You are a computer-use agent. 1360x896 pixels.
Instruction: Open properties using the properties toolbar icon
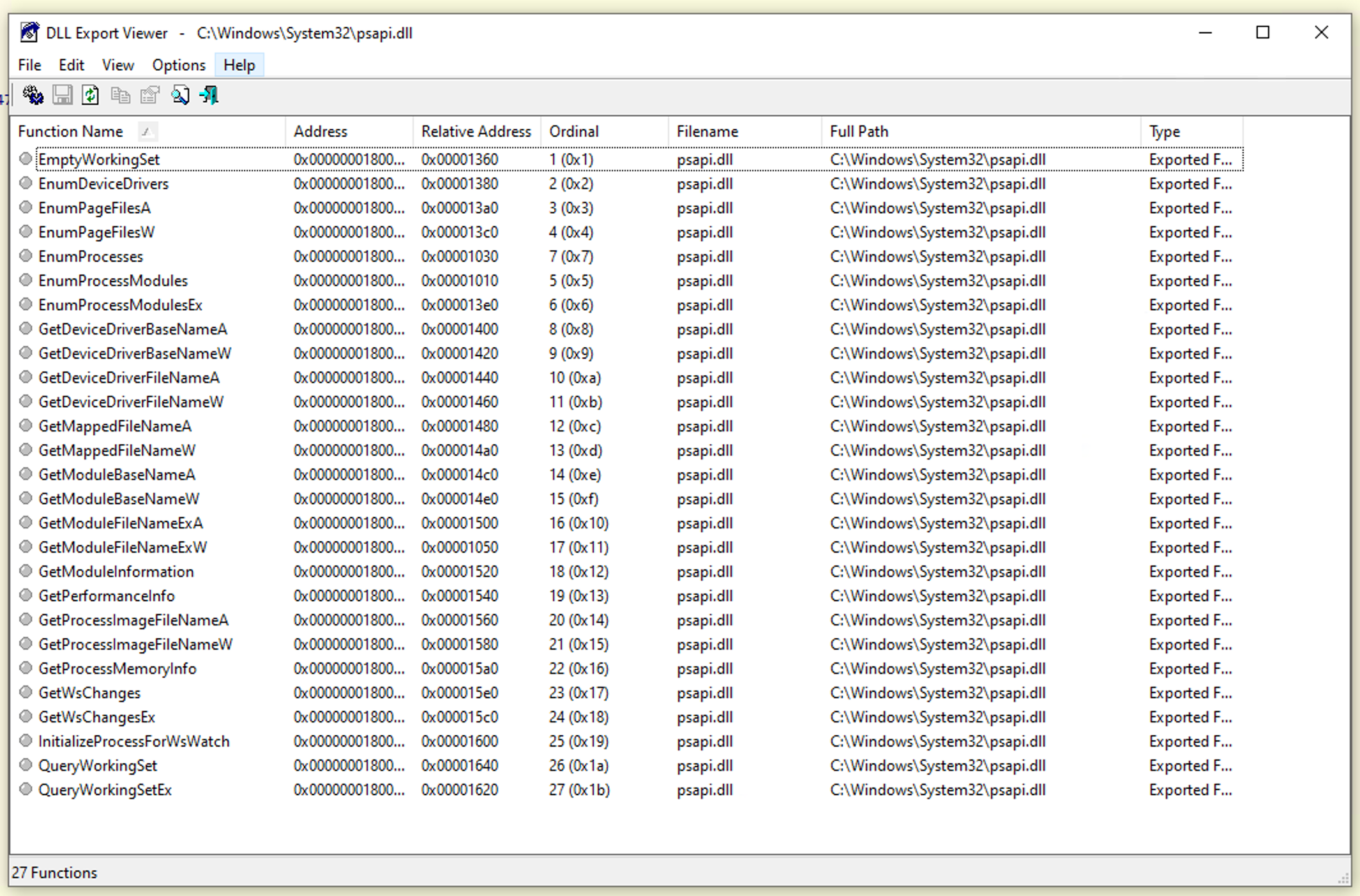point(149,95)
